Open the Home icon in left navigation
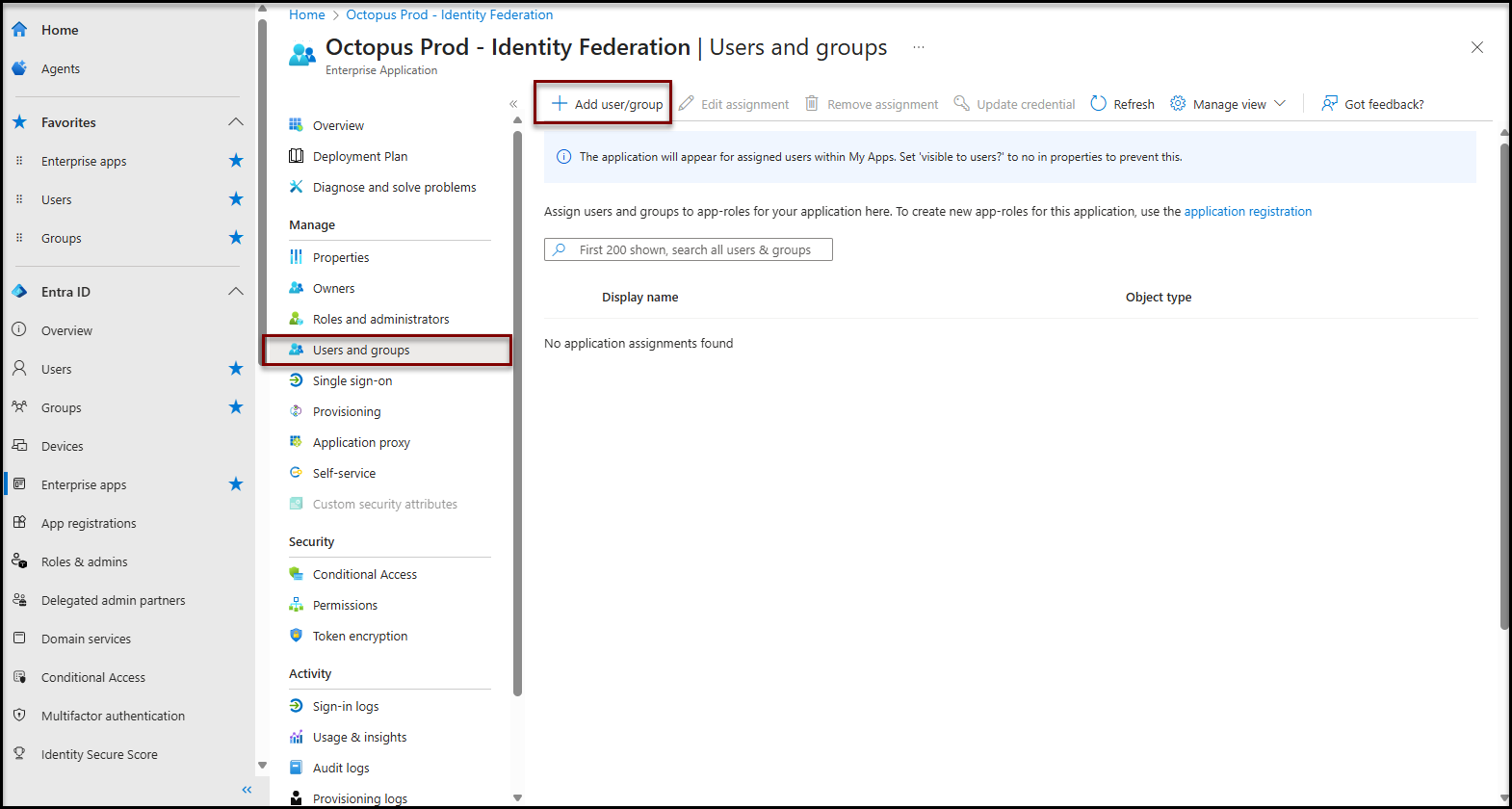 click(x=19, y=30)
